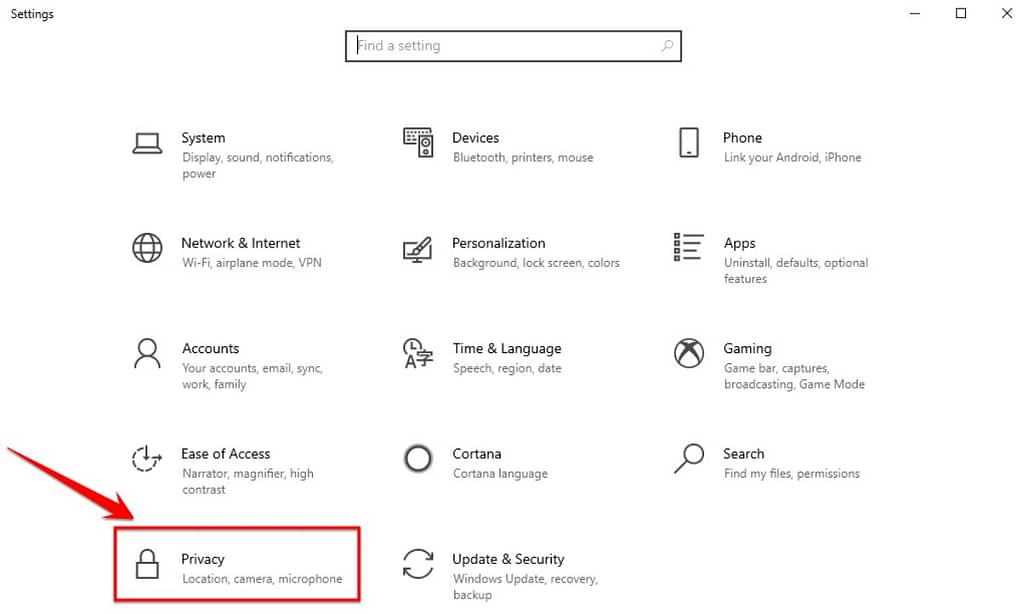Maximize the Settings window
The width and height of the screenshot is (1023, 614).
(960, 13)
